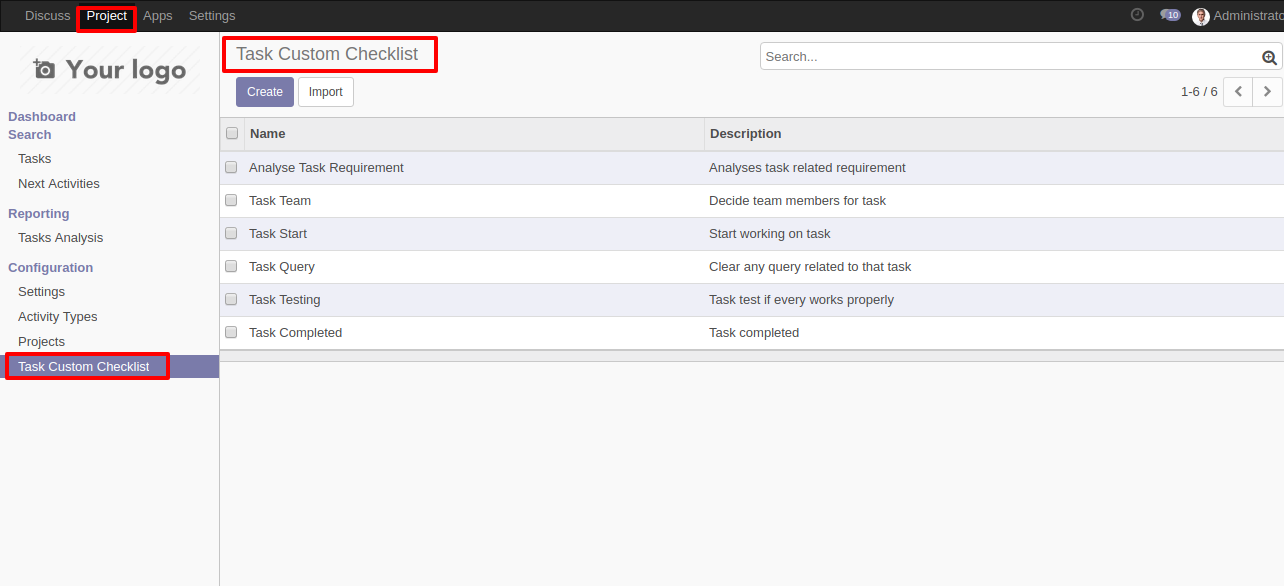1284x586 pixels.
Task: Click the Create button
Action: (x=265, y=92)
